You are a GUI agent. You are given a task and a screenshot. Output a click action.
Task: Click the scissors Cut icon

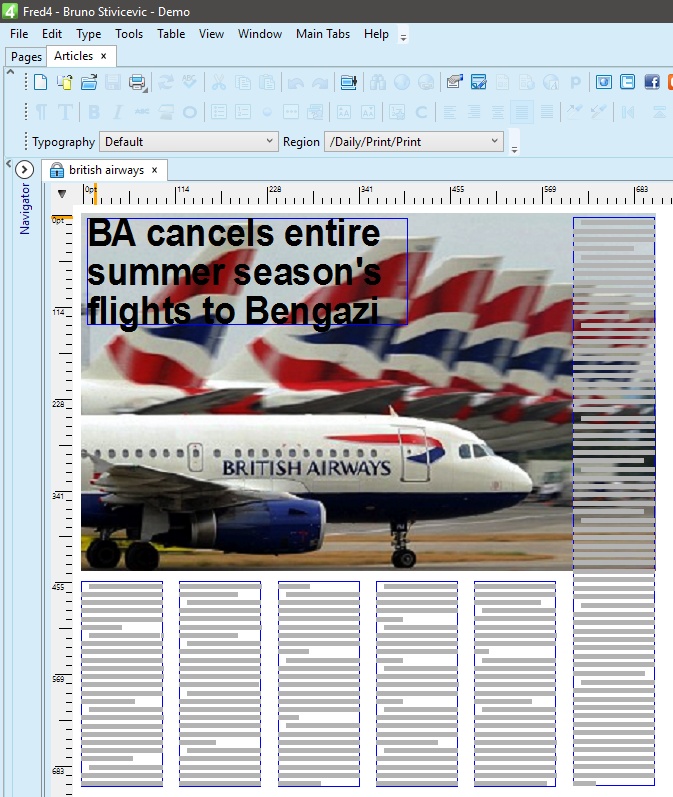219,82
